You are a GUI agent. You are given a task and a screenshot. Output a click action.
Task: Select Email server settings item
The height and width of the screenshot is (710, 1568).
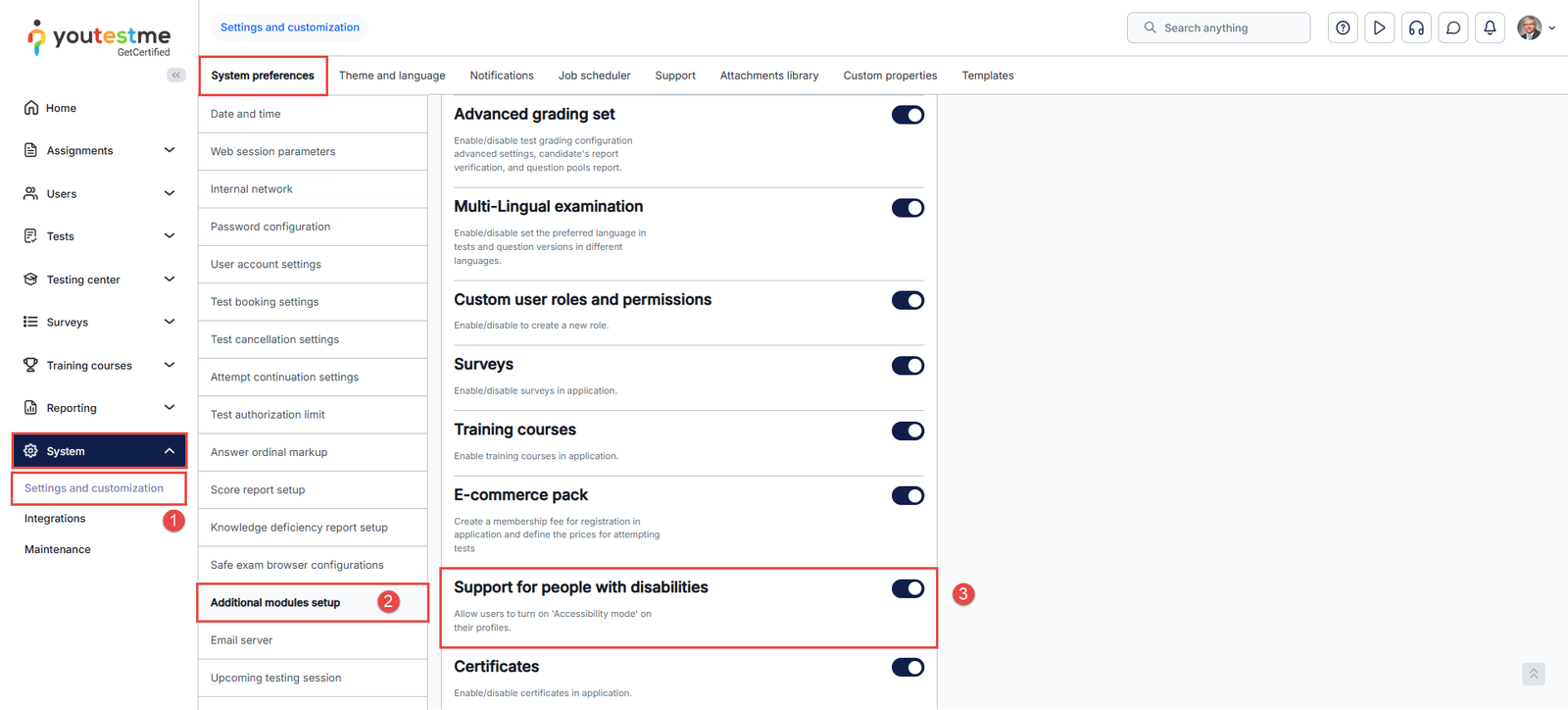click(x=242, y=640)
